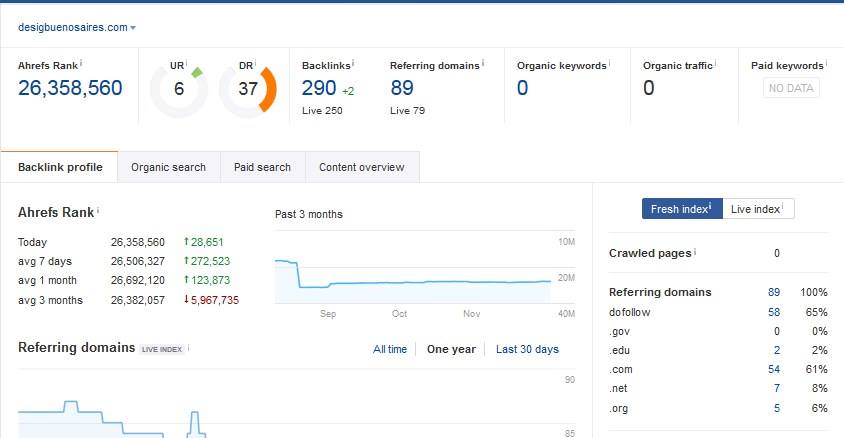Image resolution: width=844 pixels, height=438 pixels.
Task: Open the Paid search tab
Action: [262, 167]
